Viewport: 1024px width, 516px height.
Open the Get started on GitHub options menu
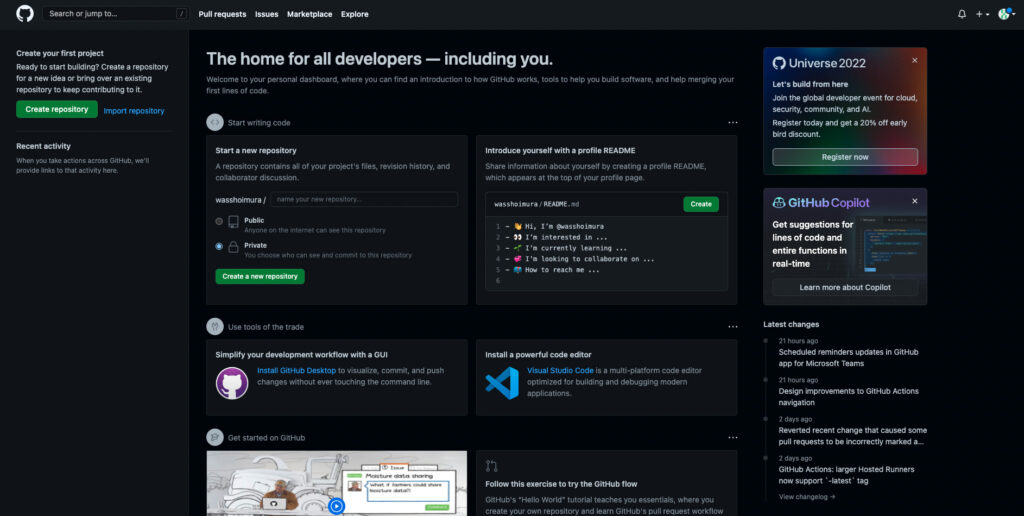(733, 438)
